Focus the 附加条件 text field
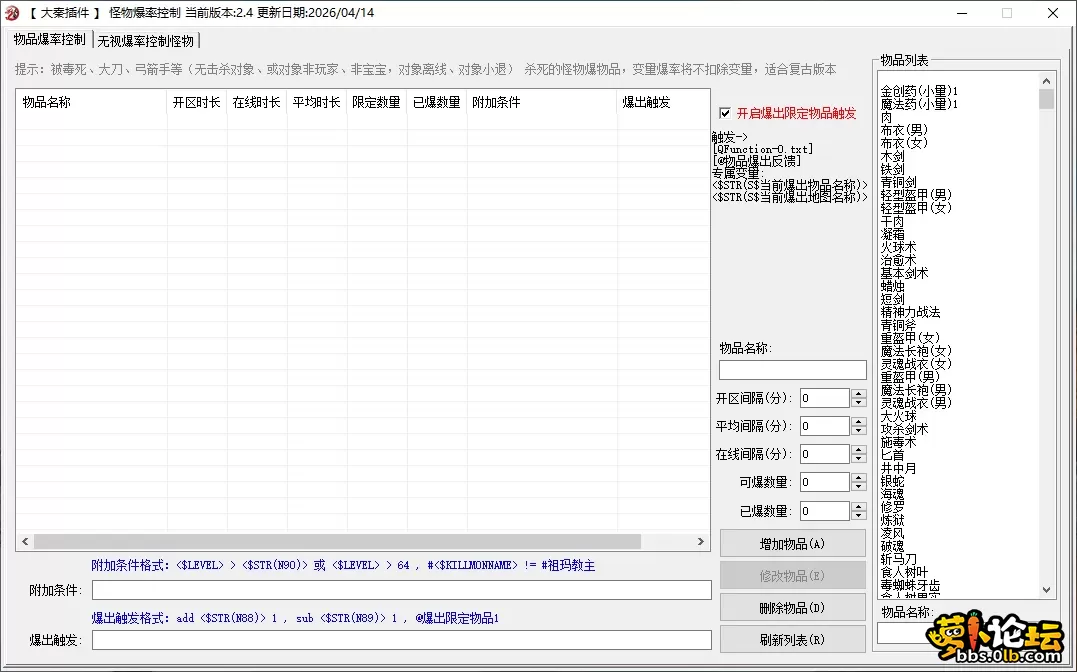The height and width of the screenshot is (672, 1077). 402,590
